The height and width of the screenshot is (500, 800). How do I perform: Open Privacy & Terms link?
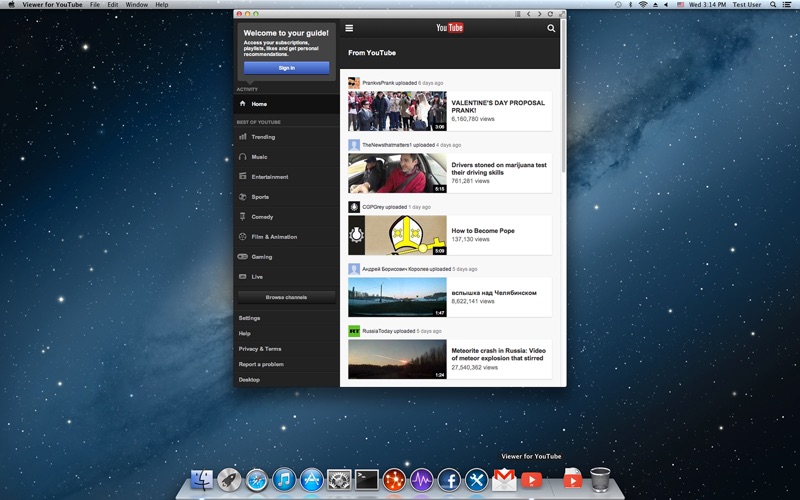click(x=260, y=349)
